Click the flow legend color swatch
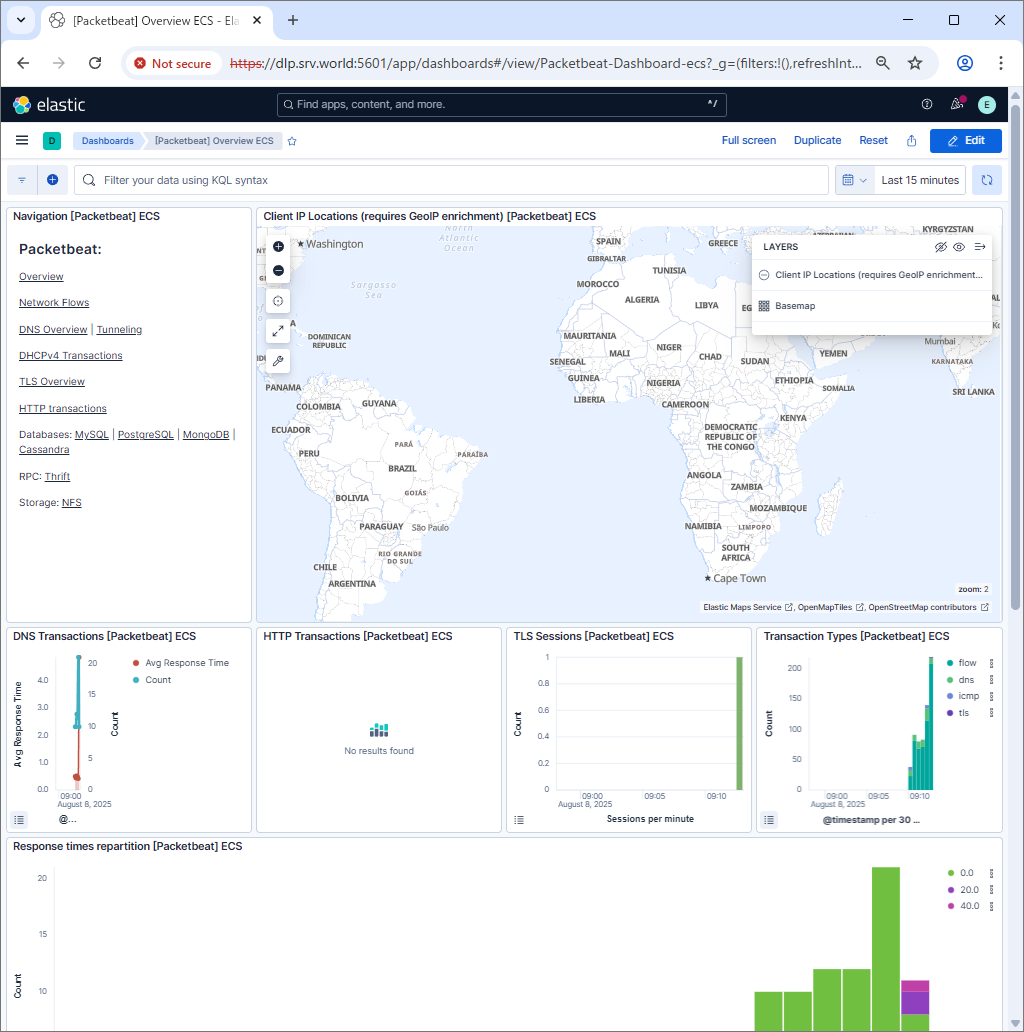This screenshot has width=1024, height=1032. tap(948, 663)
